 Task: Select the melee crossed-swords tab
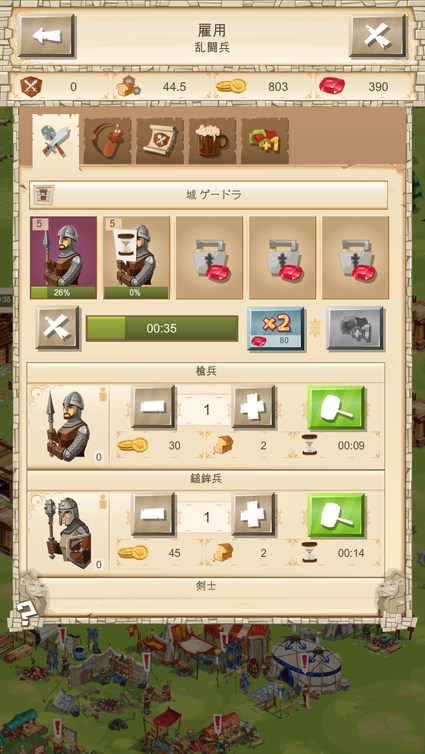[x=55, y=141]
